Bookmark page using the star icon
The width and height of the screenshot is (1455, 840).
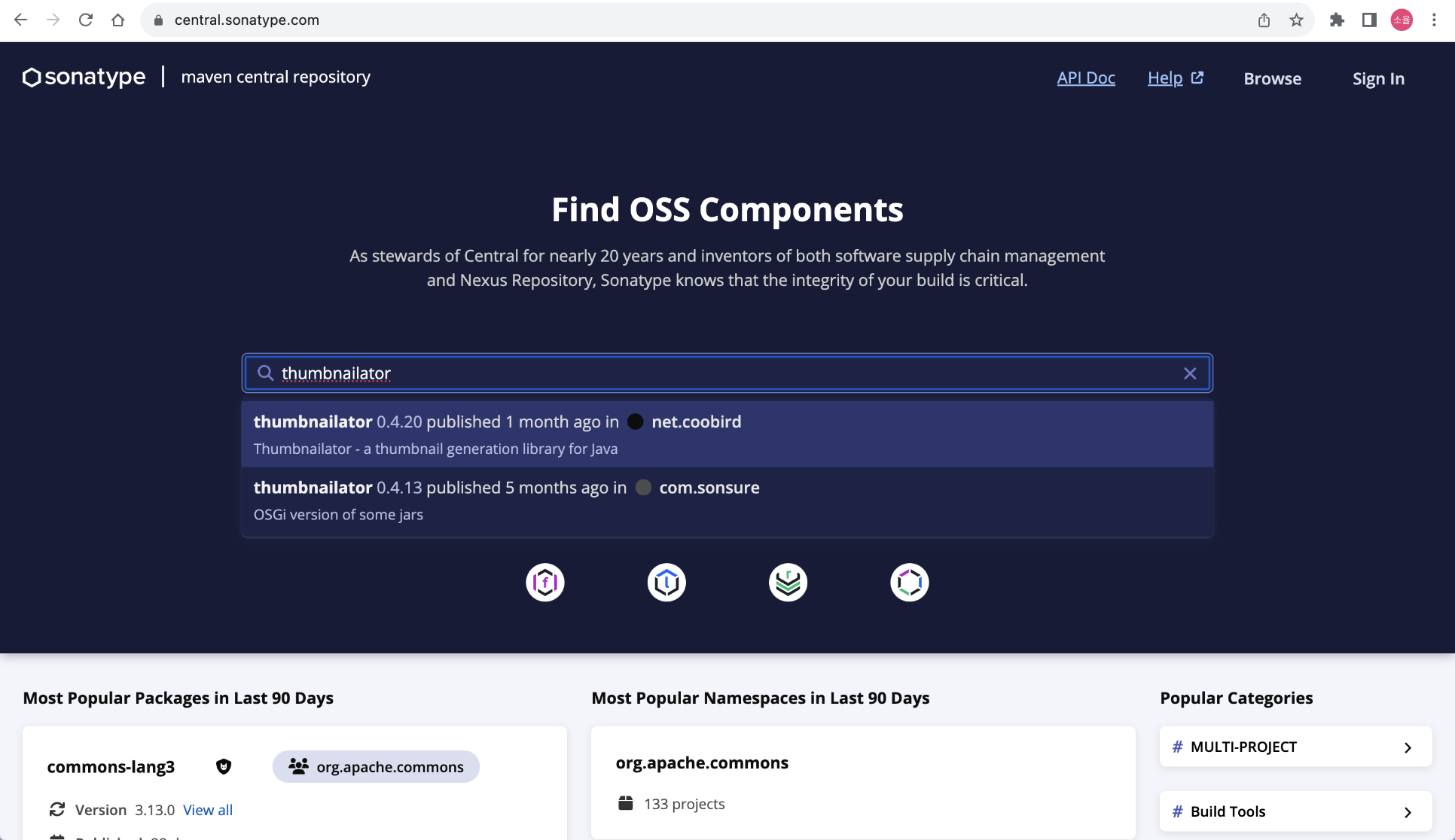tap(1296, 20)
